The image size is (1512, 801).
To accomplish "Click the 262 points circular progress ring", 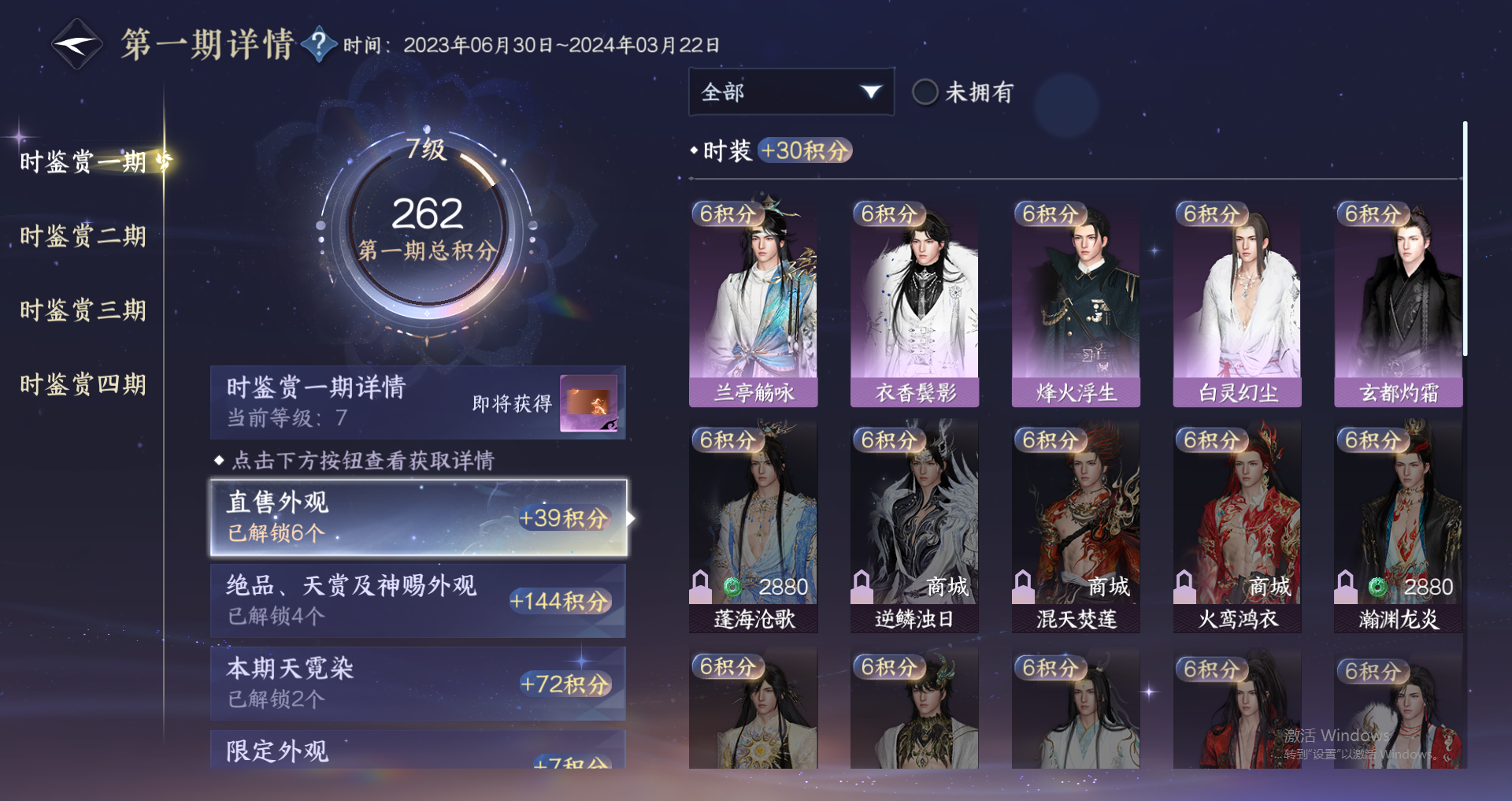I will 427,228.
